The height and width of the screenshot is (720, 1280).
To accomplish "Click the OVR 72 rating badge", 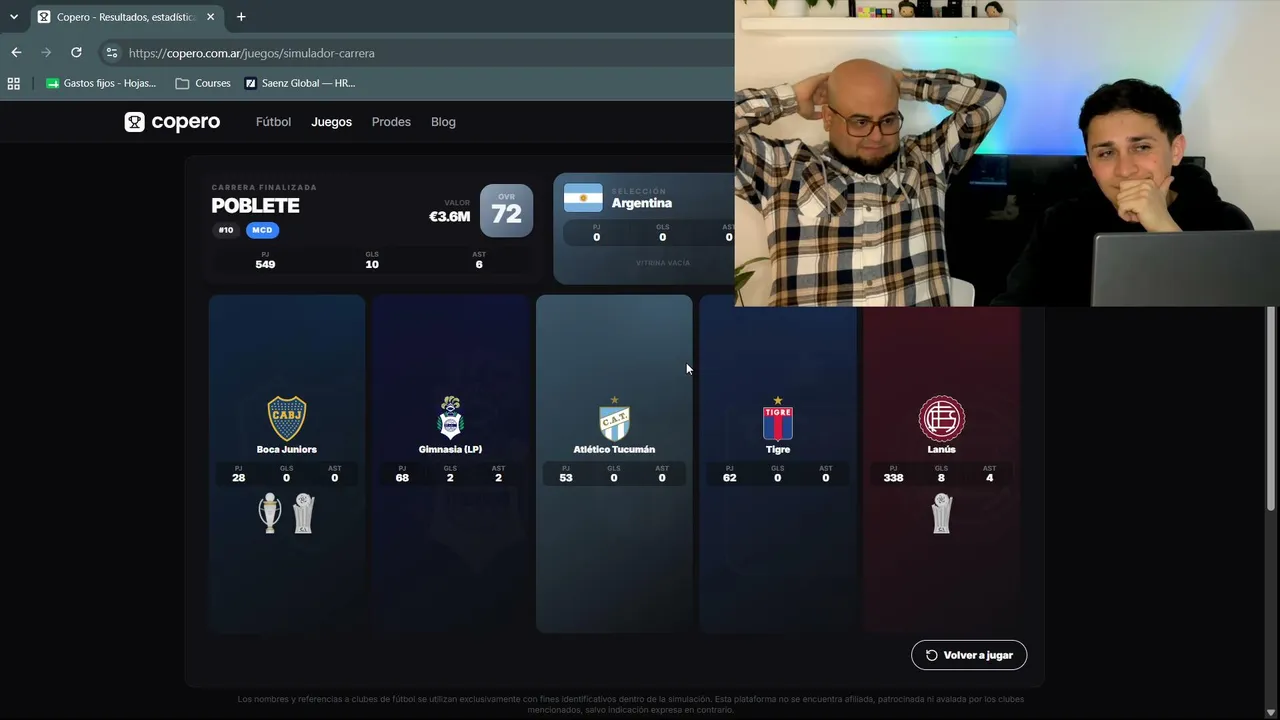I will point(506,210).
